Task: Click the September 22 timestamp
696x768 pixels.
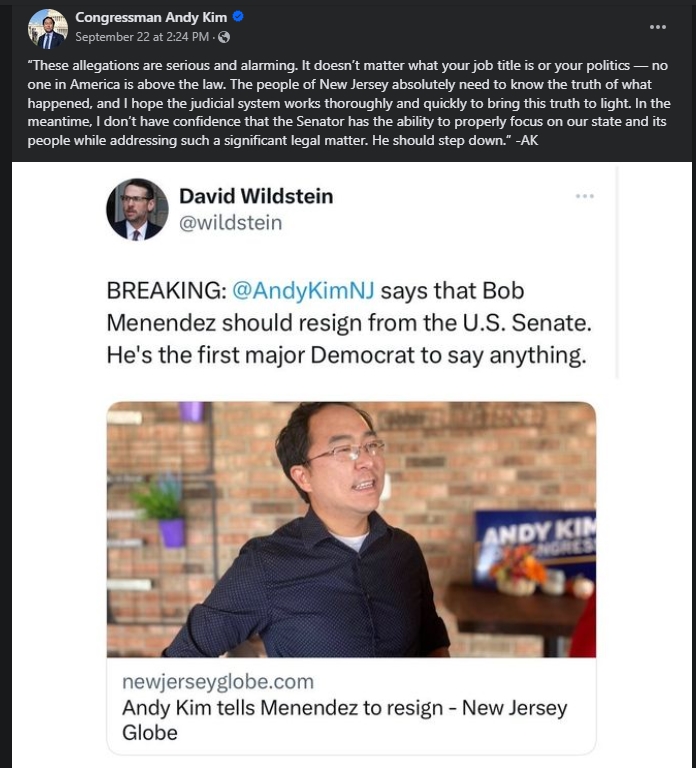Action: (x=142, y=37)
